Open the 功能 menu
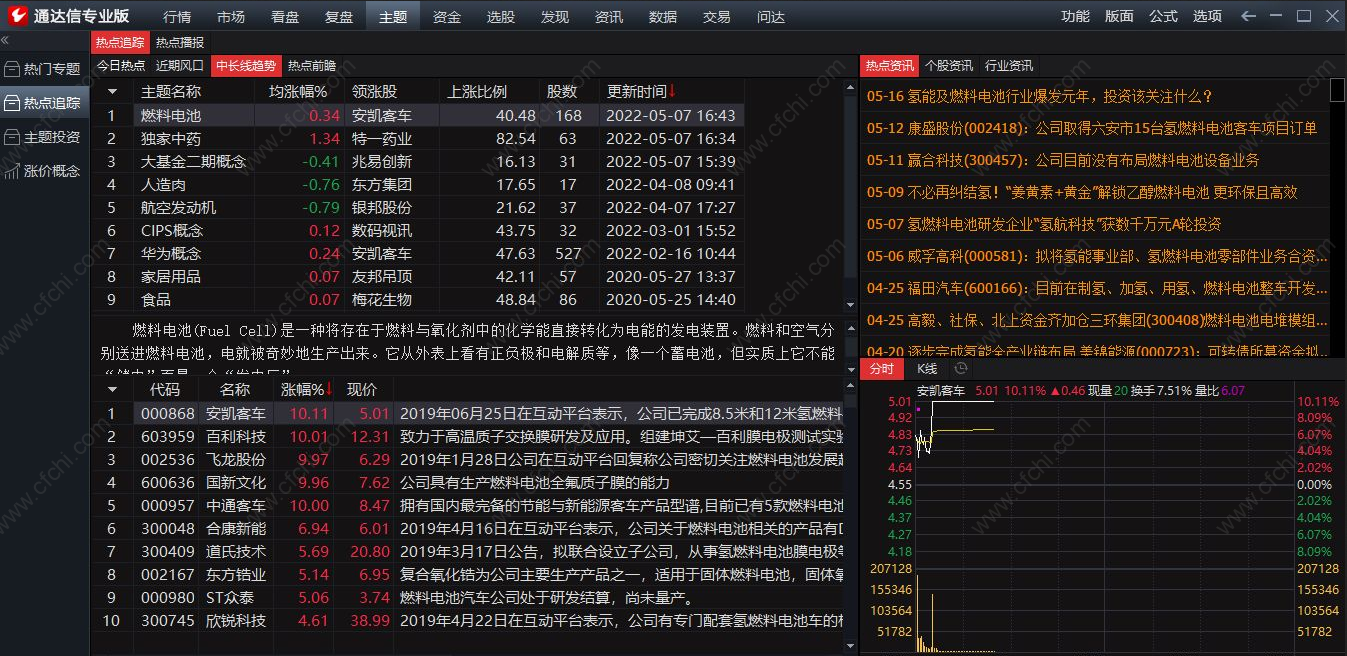 pos(1076,16)
